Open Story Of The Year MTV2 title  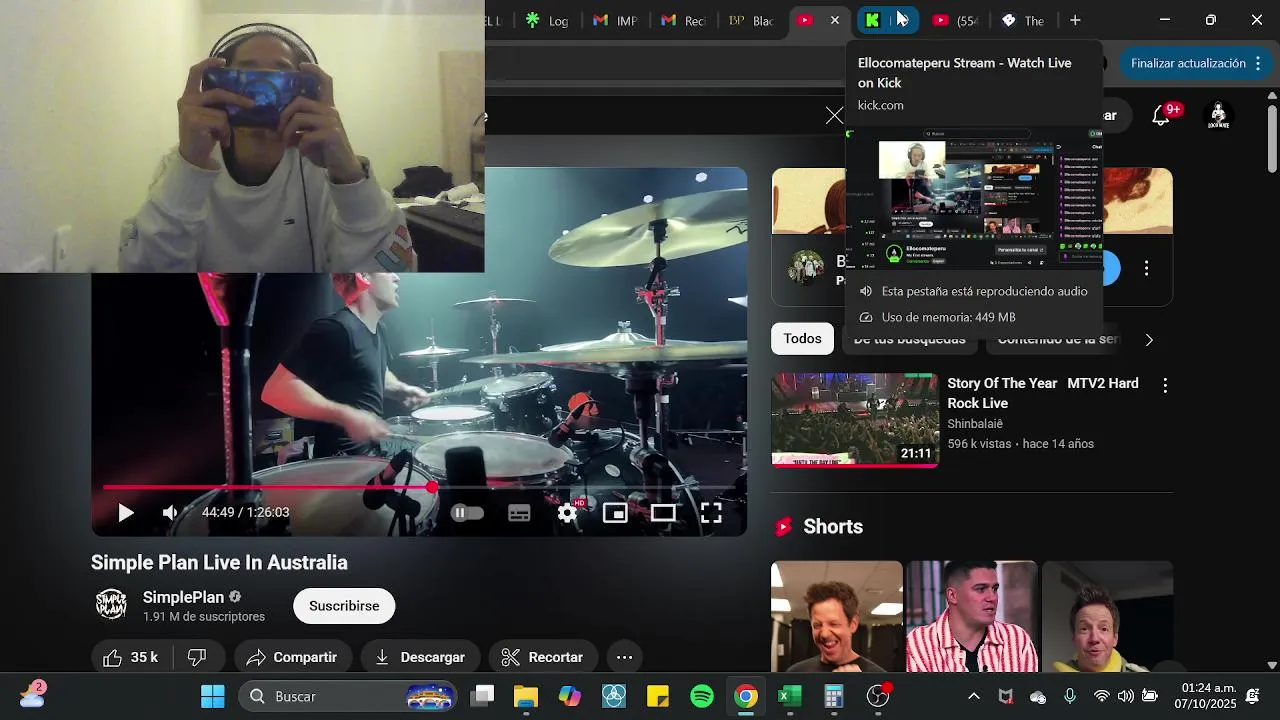point(1043,393)
